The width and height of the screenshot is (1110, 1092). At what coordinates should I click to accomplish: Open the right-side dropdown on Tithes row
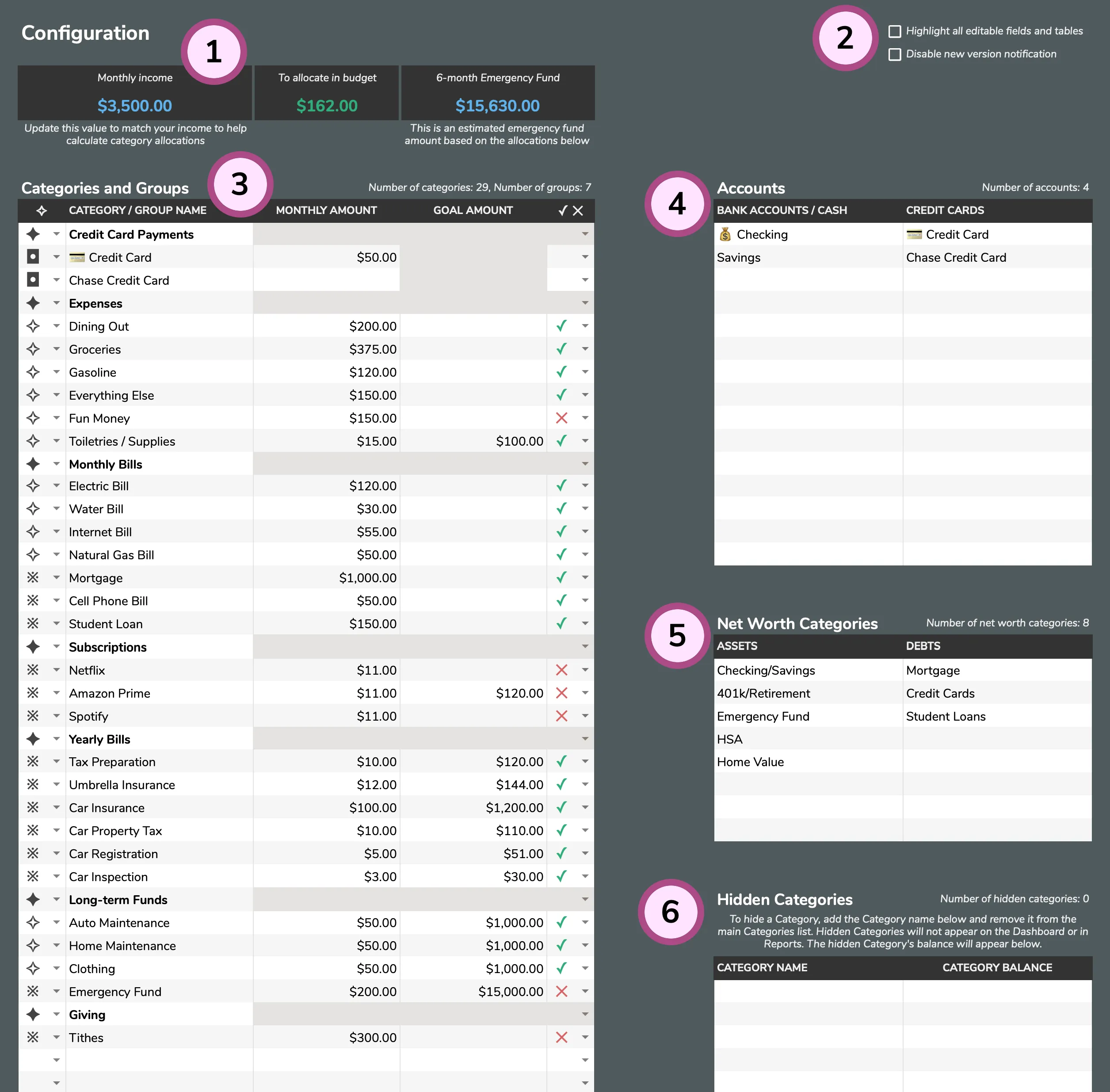585,1038
